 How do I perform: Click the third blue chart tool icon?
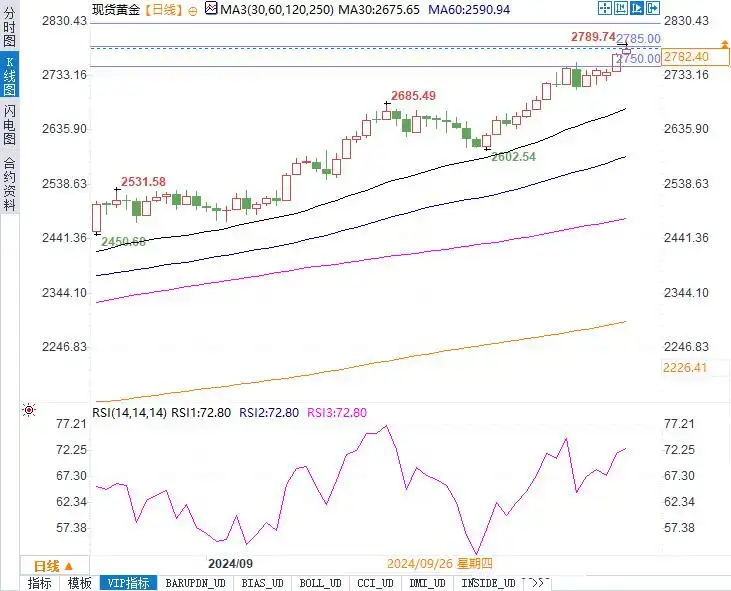[637, 8]
